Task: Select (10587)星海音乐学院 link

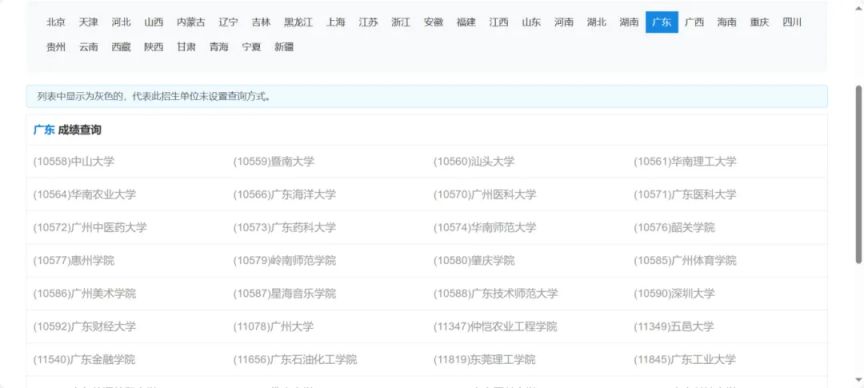Action: [x=284, y=293]
